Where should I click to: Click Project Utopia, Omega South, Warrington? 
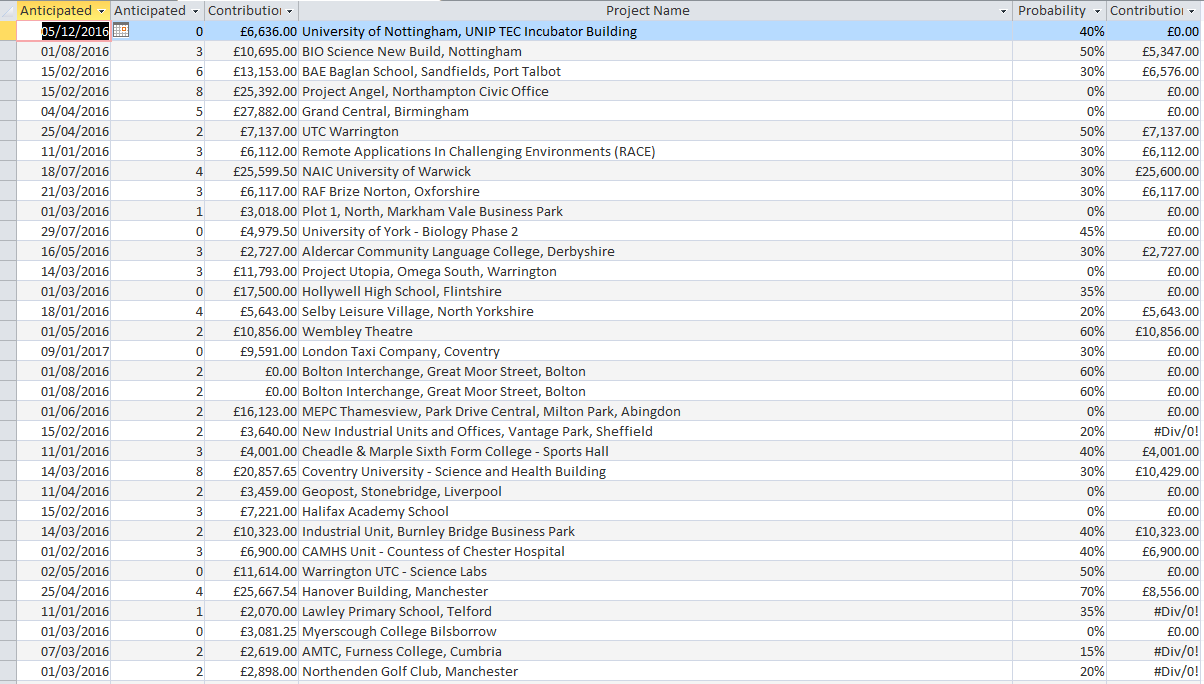pos(429,271)
